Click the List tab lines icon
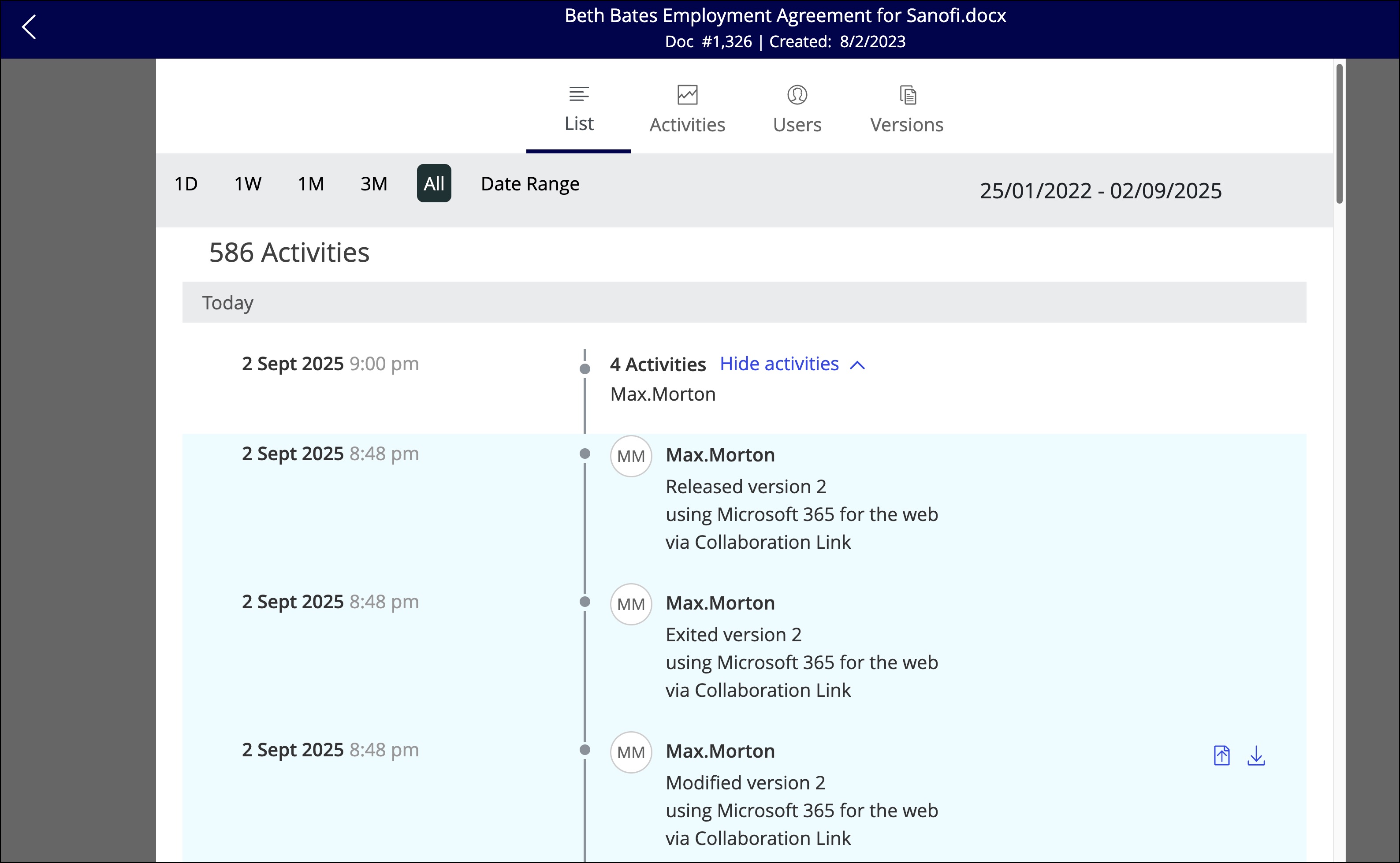 579,94
